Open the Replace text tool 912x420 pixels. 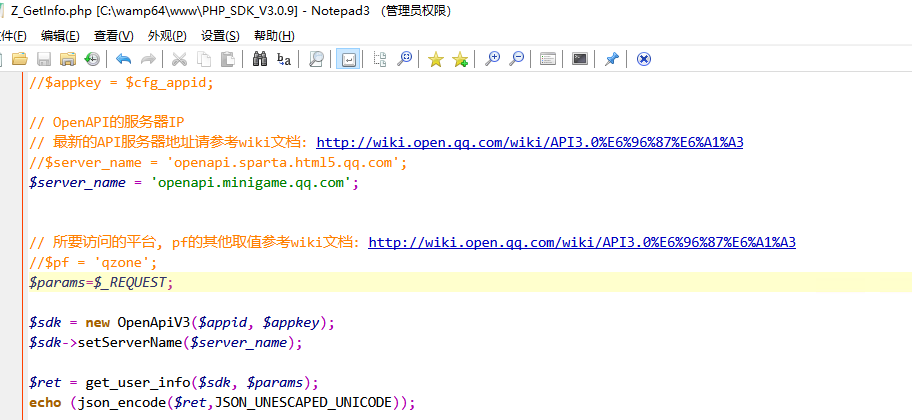pos(284,59)
